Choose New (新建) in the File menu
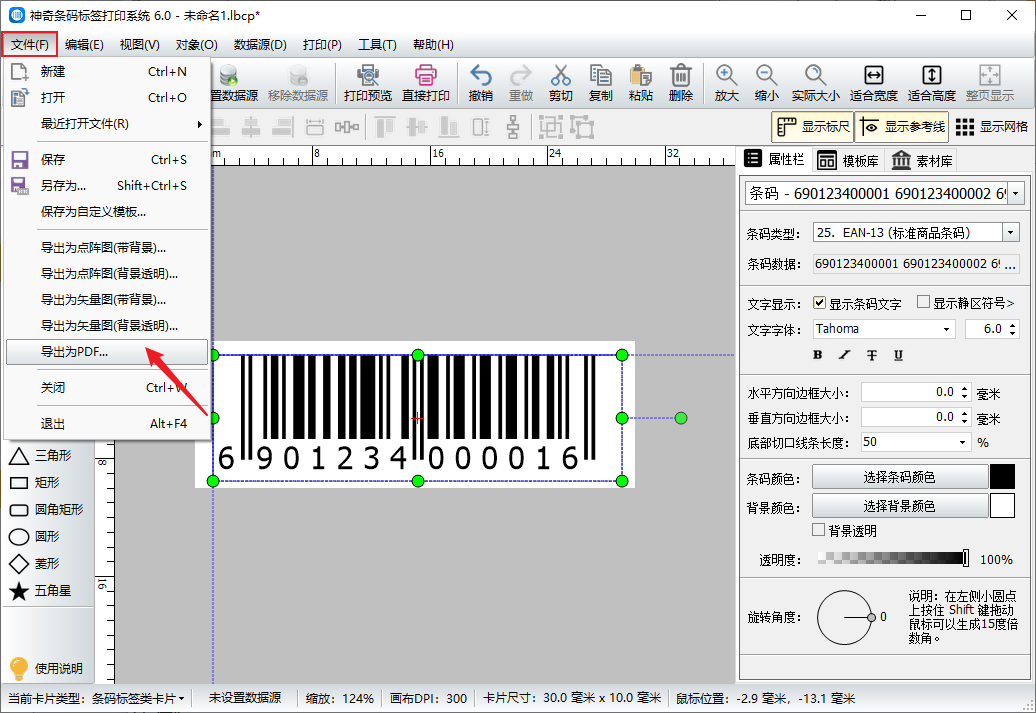 [107, 71]
